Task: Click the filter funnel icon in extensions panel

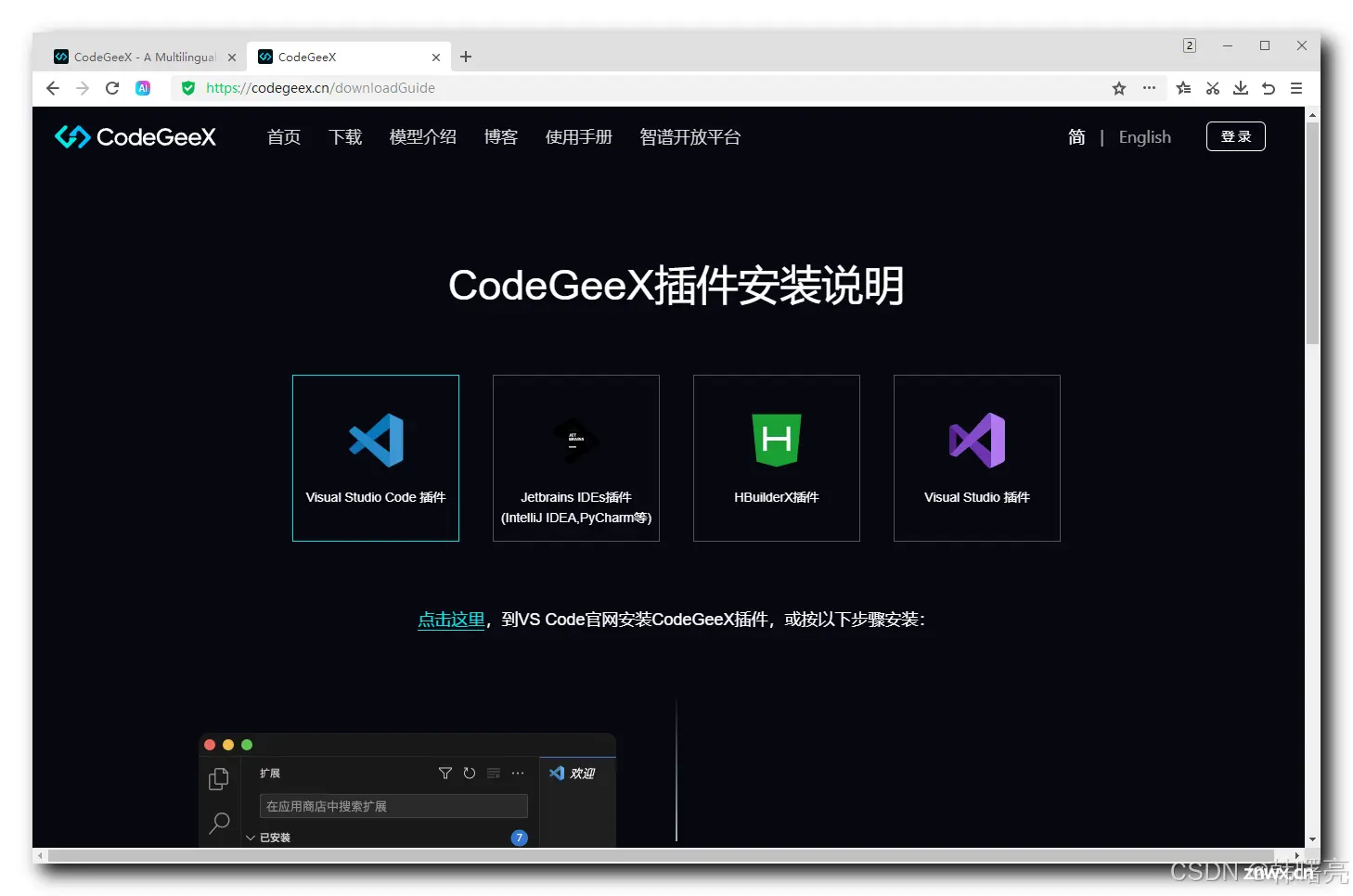Action: click(445, 773)
